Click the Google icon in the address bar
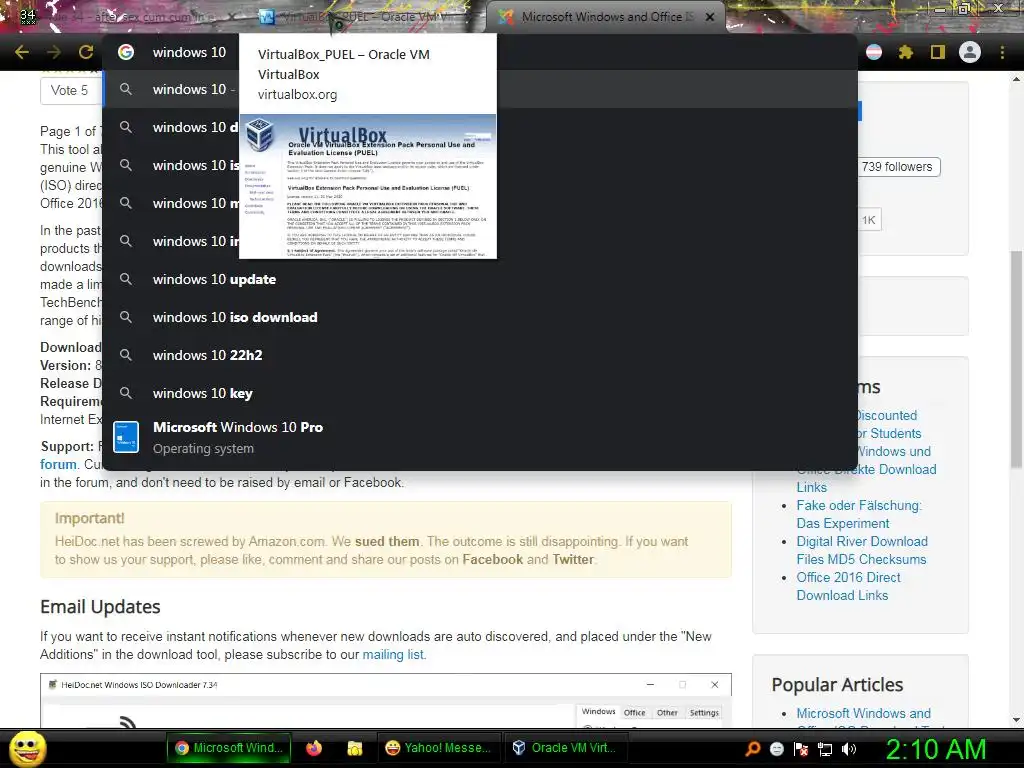This screenshot has width=1024, height=768. pyautogui.click(x=126, y=52)
